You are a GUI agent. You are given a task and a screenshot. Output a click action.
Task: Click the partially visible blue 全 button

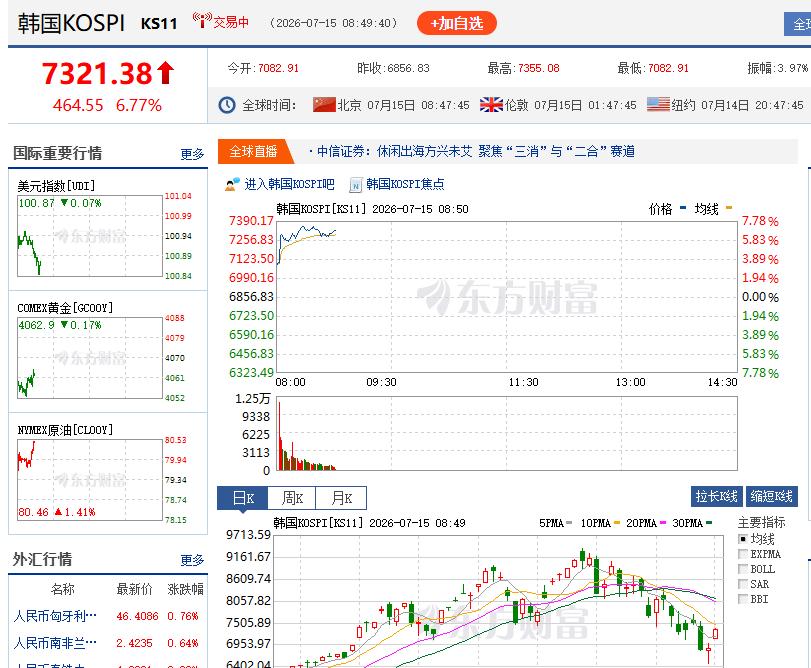(798, 24)
